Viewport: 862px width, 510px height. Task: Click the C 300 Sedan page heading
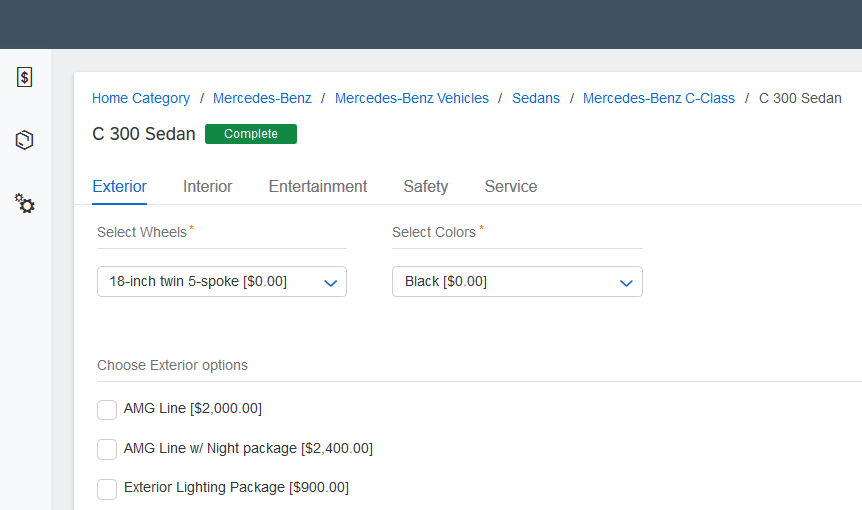coord(144,134)
